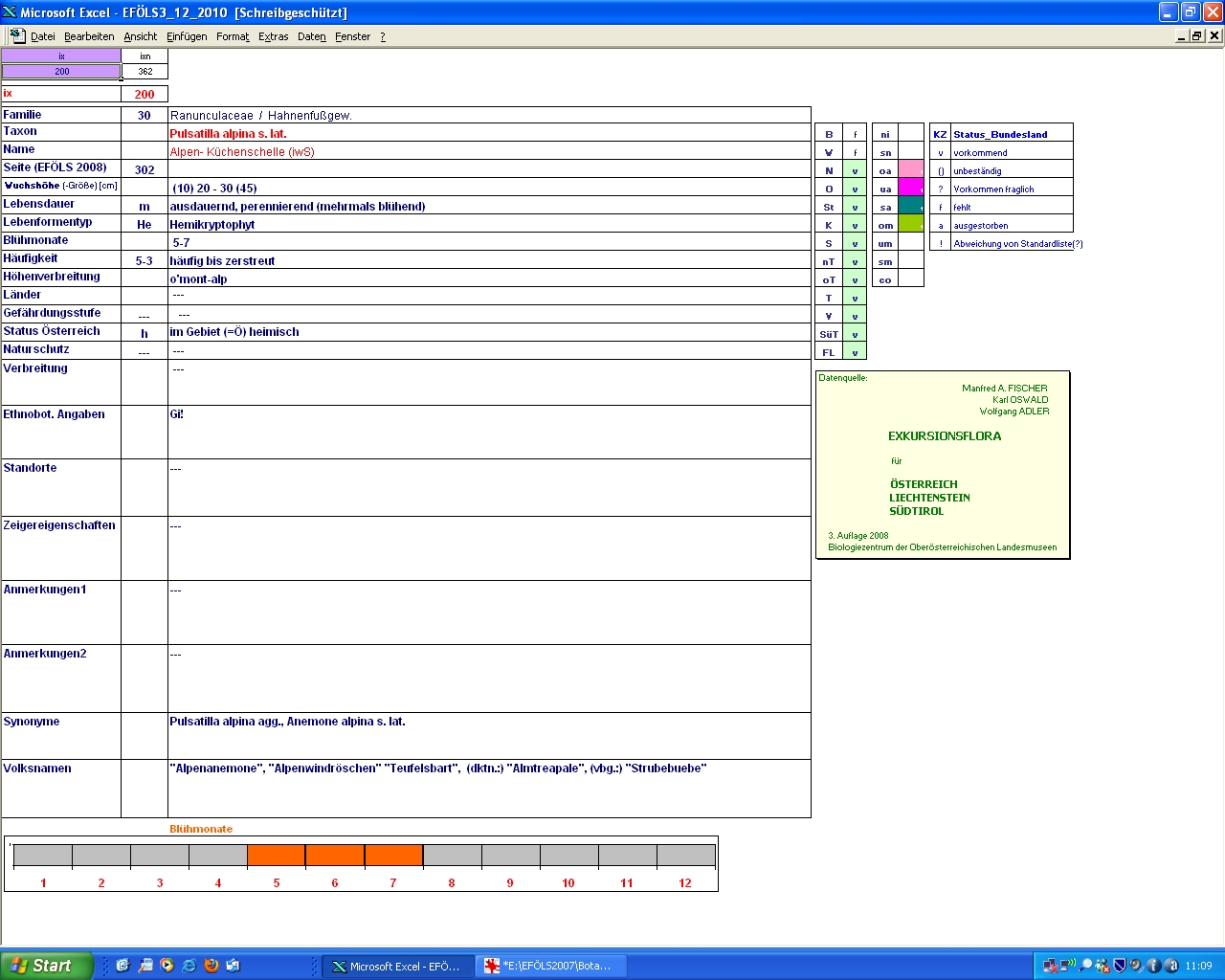Viewport: 1225px width, 980px height.
Task: Minimize the workbook window inside Excel
Action: (1182, 35)
